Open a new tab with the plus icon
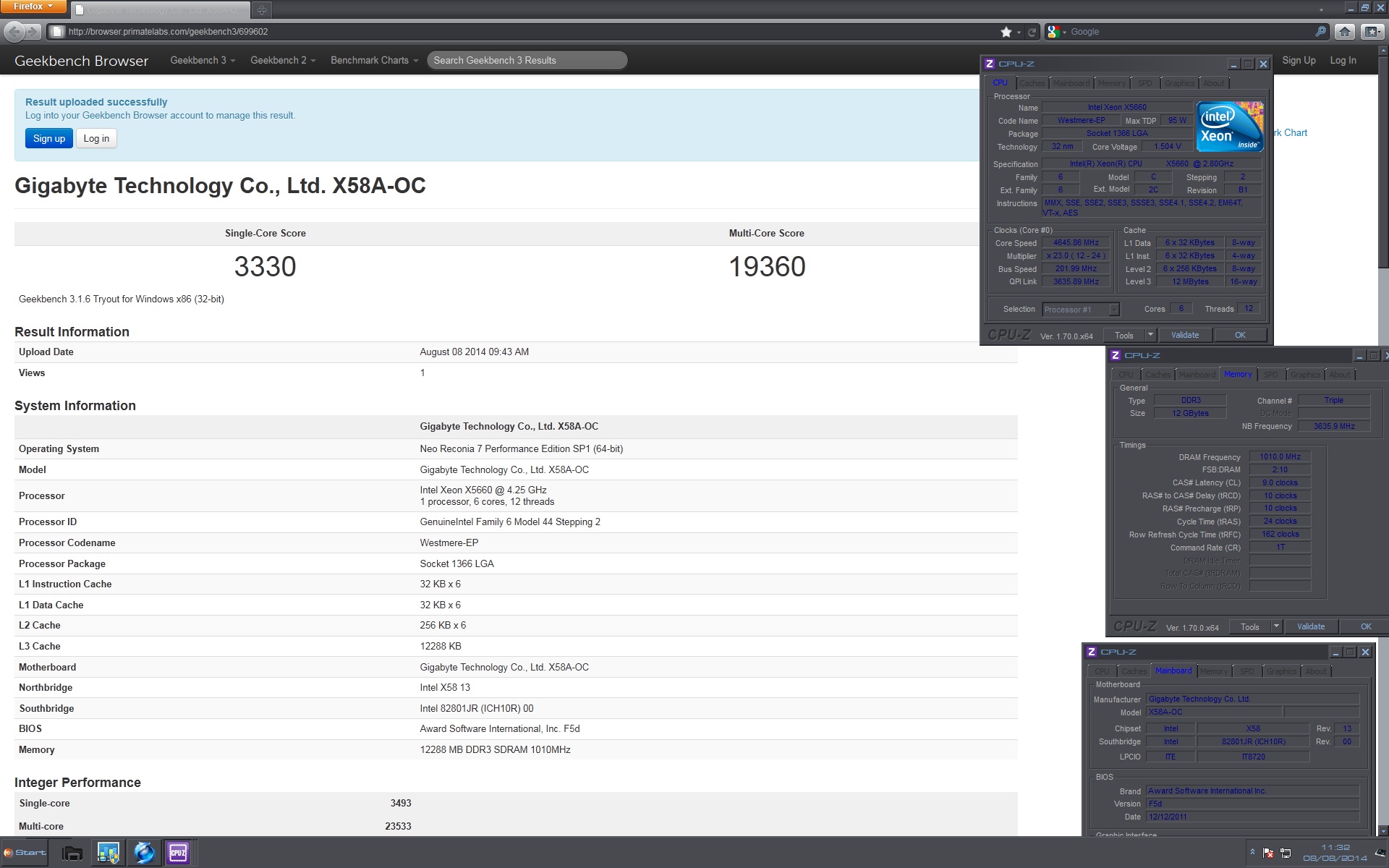This screenshot has width=1389, height=868. 262,10
